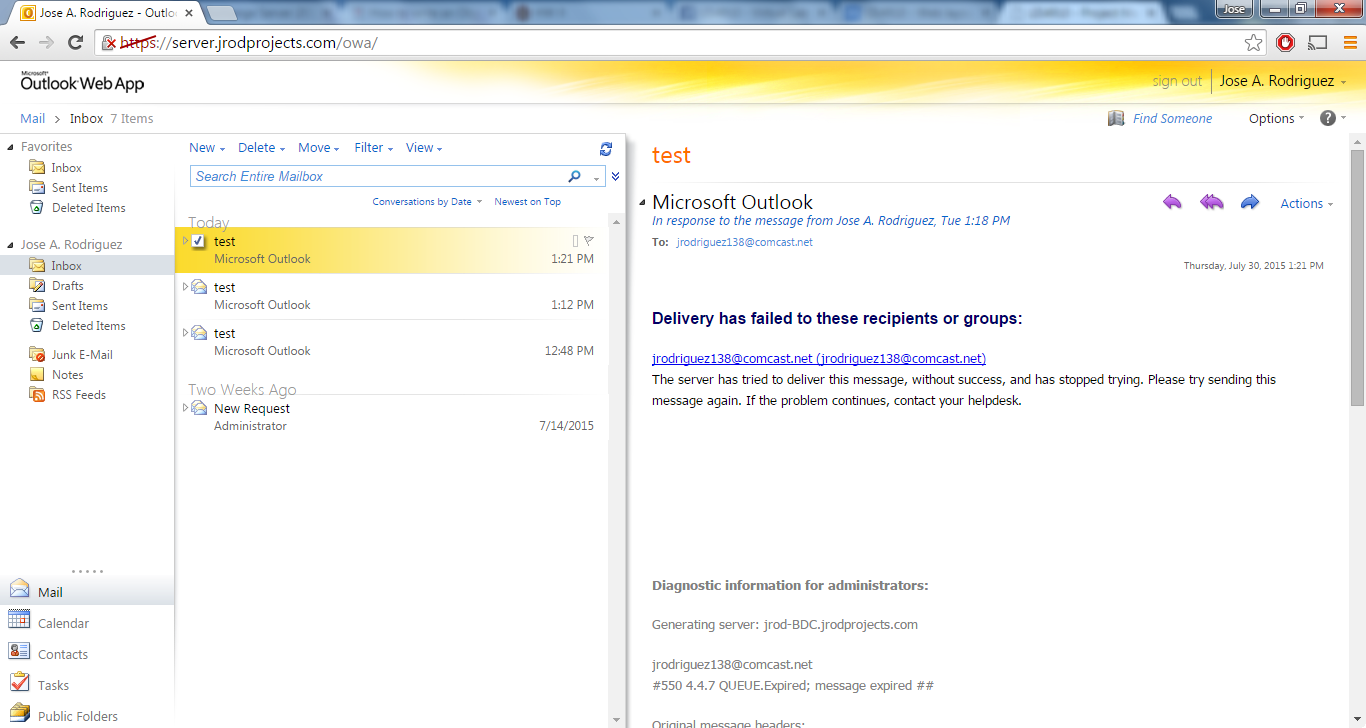Select the test message received 12:48 PM
This screenshot has width=1366, height=728.
coord(392,342)
